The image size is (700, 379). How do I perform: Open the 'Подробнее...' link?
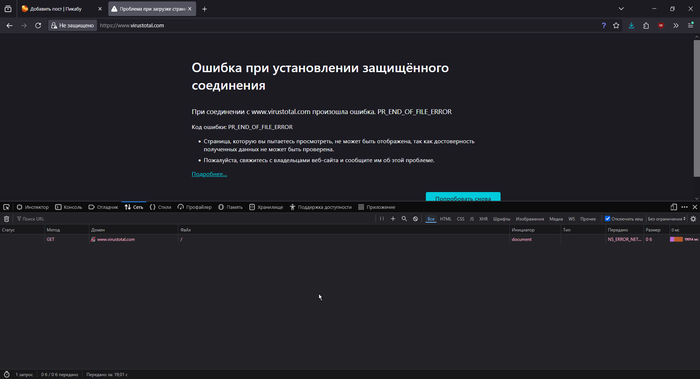pos(209,174)
